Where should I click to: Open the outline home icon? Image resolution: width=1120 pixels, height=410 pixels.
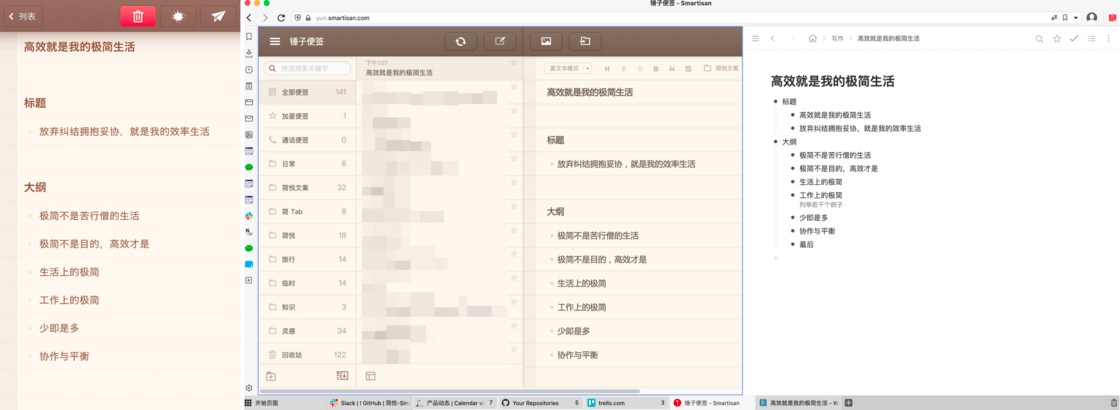812,39
